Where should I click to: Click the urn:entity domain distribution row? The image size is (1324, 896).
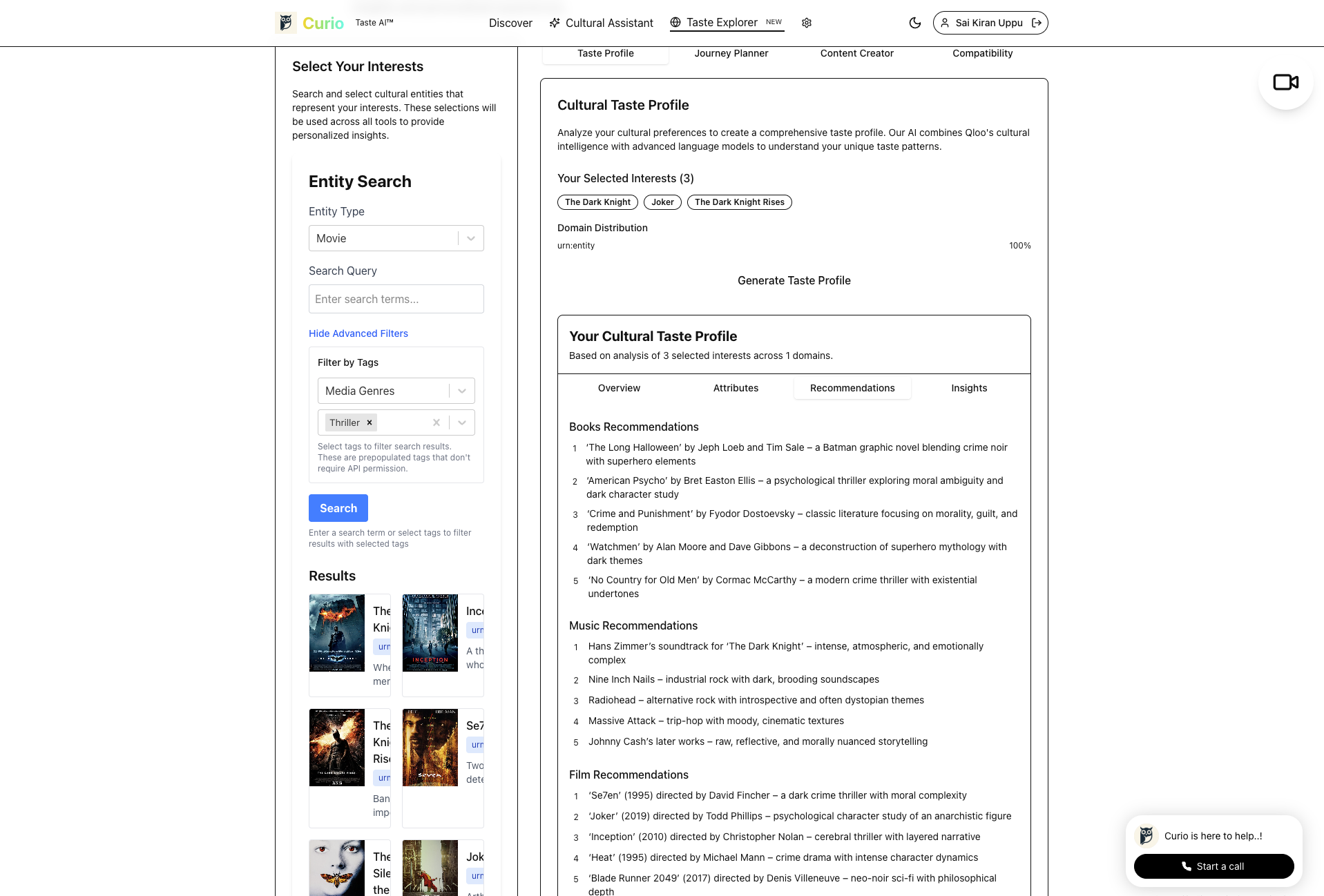(794, 246)
